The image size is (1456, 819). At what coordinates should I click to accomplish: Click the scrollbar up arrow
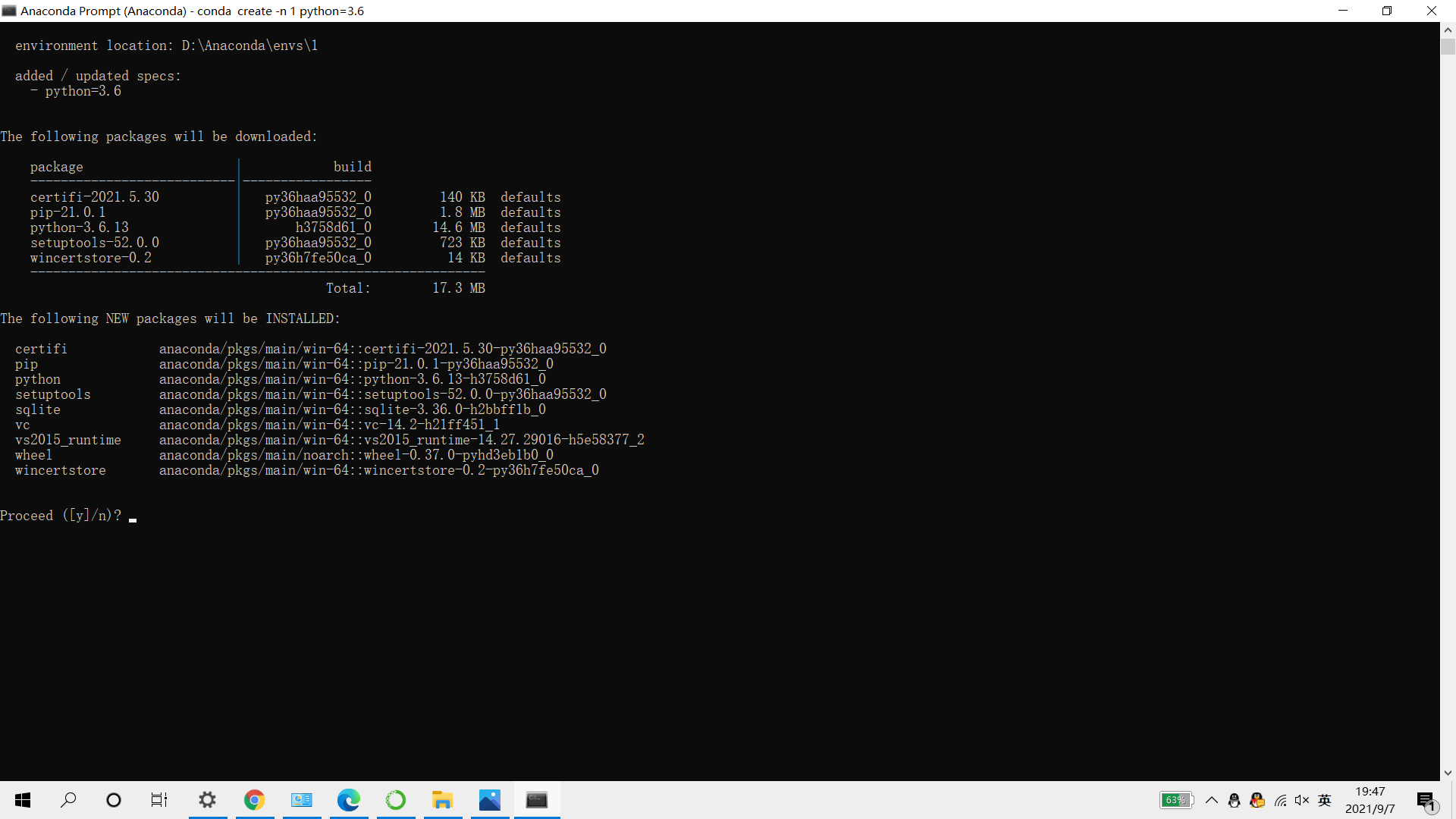(1448, 30)
